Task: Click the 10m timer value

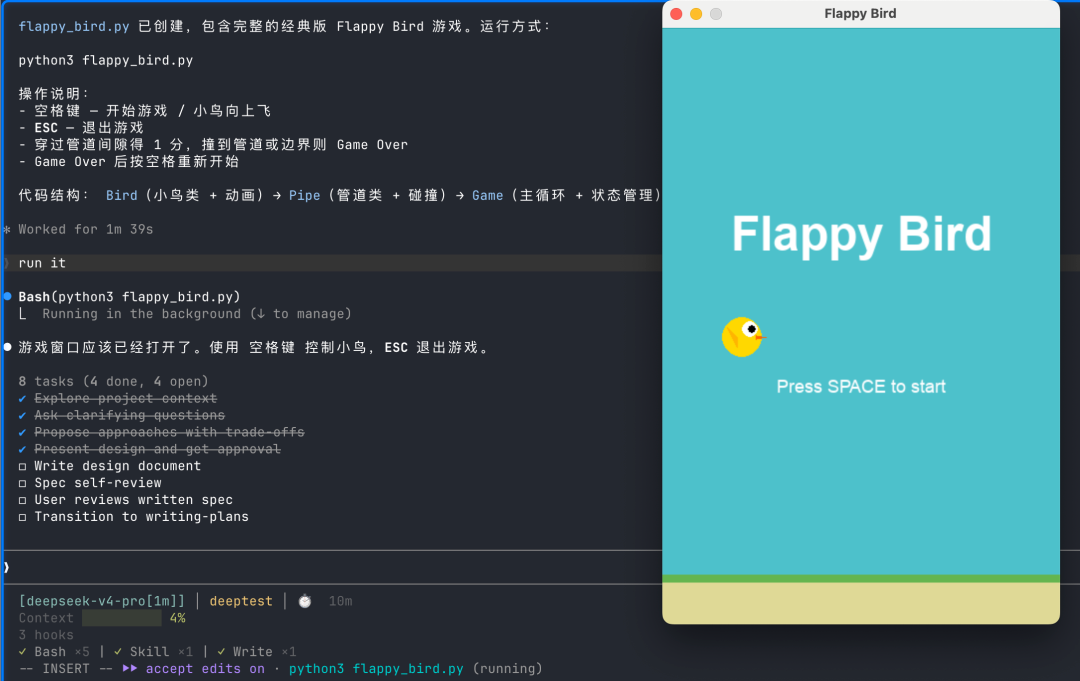Action: [340, 601]
